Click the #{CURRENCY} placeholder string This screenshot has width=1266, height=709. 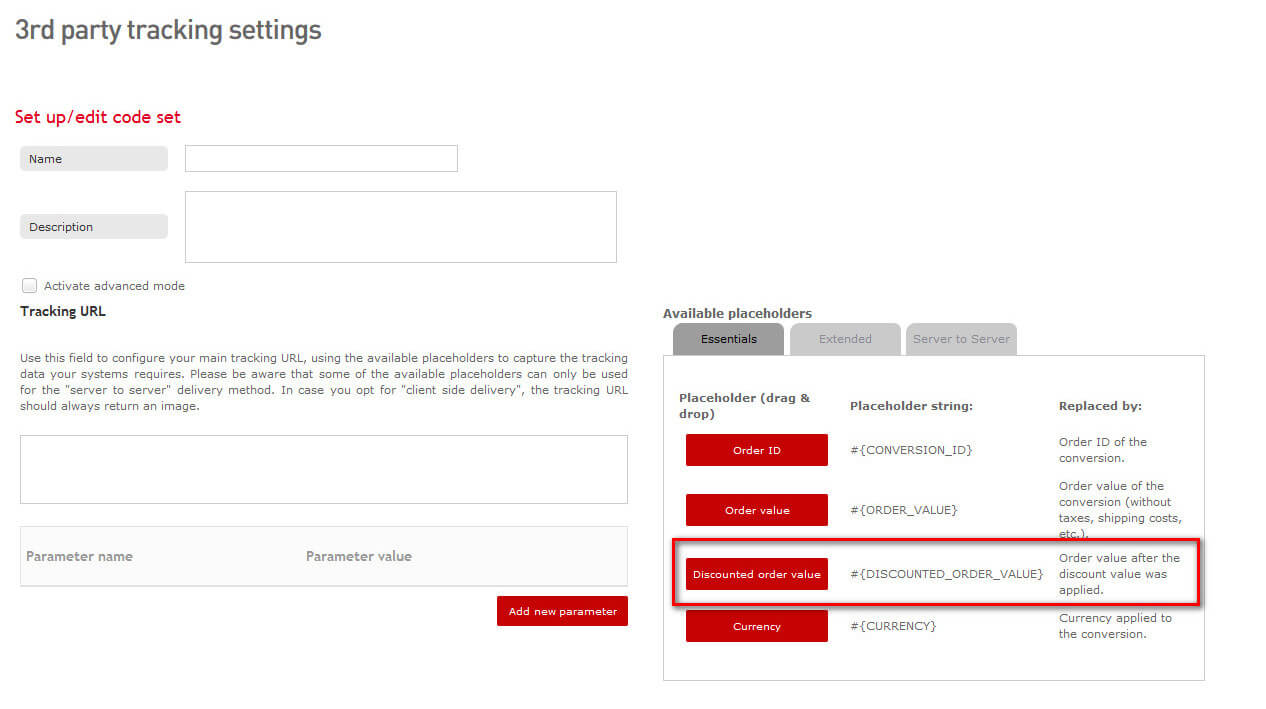point(893,626)
